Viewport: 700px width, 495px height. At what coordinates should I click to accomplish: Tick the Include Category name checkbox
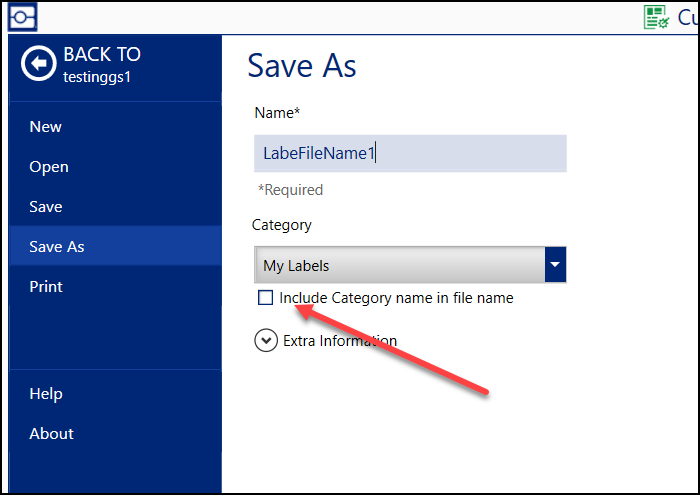pos(265,297)
